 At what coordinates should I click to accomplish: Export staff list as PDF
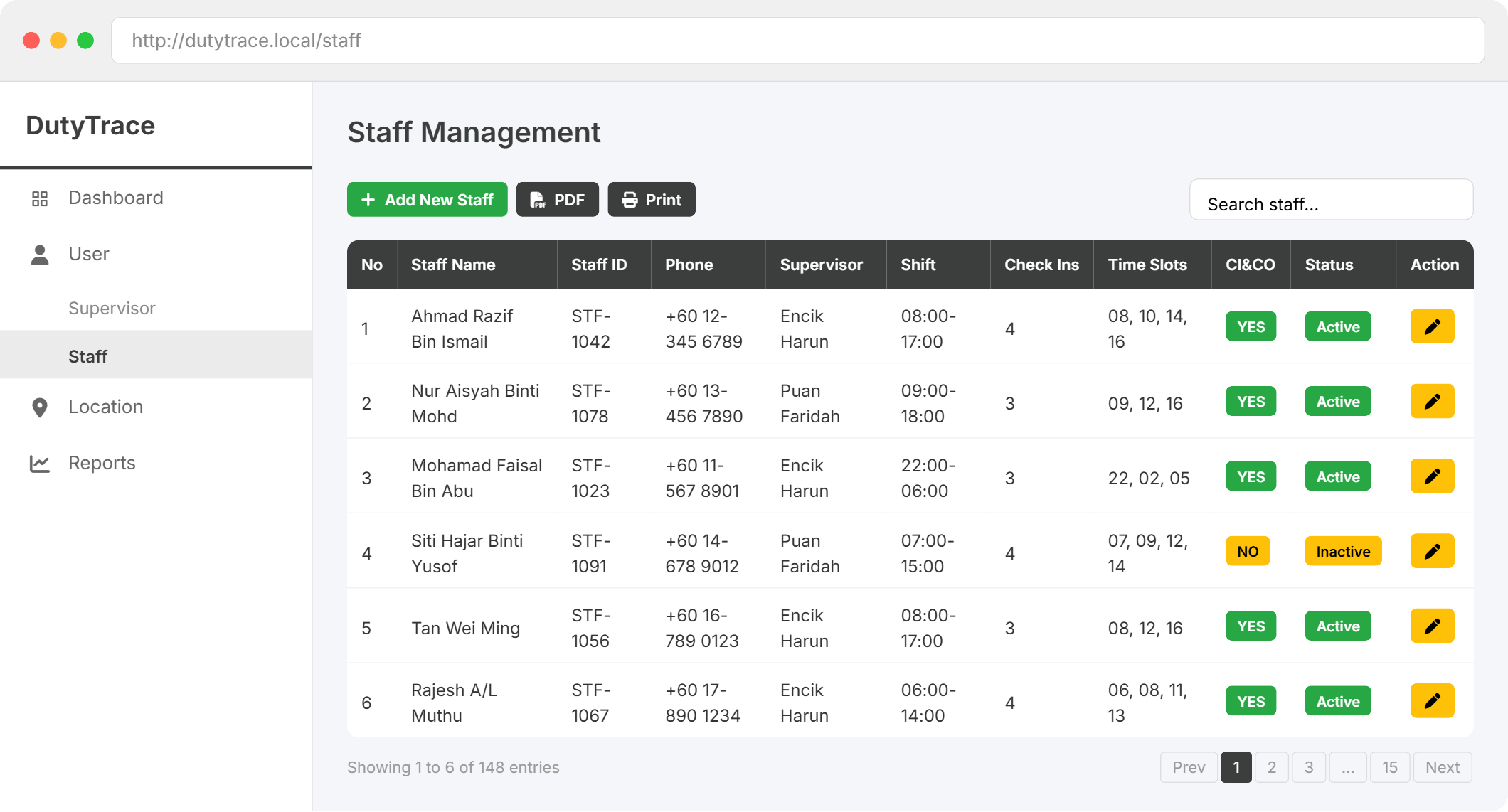coord(557,200)
